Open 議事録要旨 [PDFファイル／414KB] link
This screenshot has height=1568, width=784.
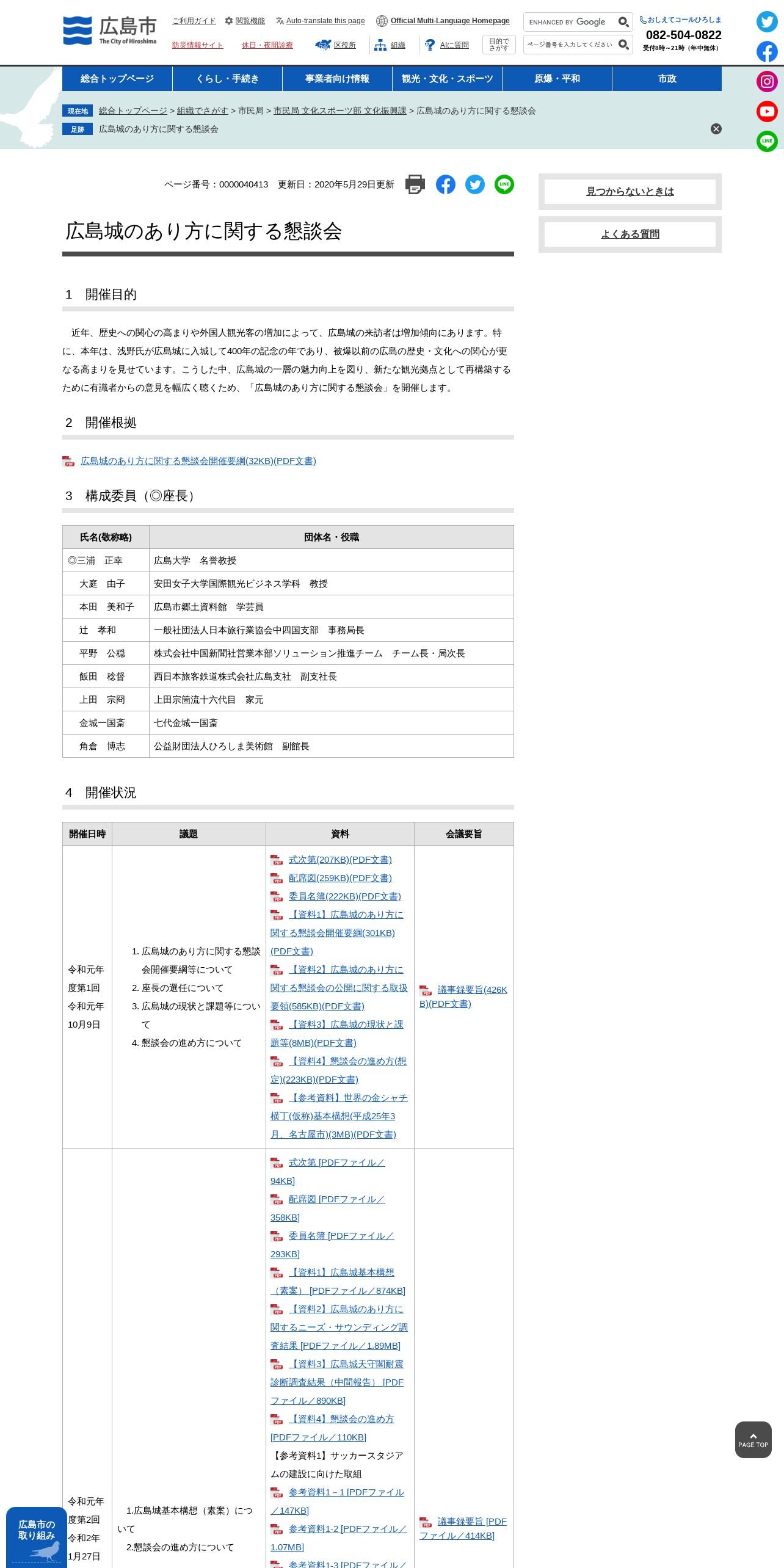(x=463, y=1528)
